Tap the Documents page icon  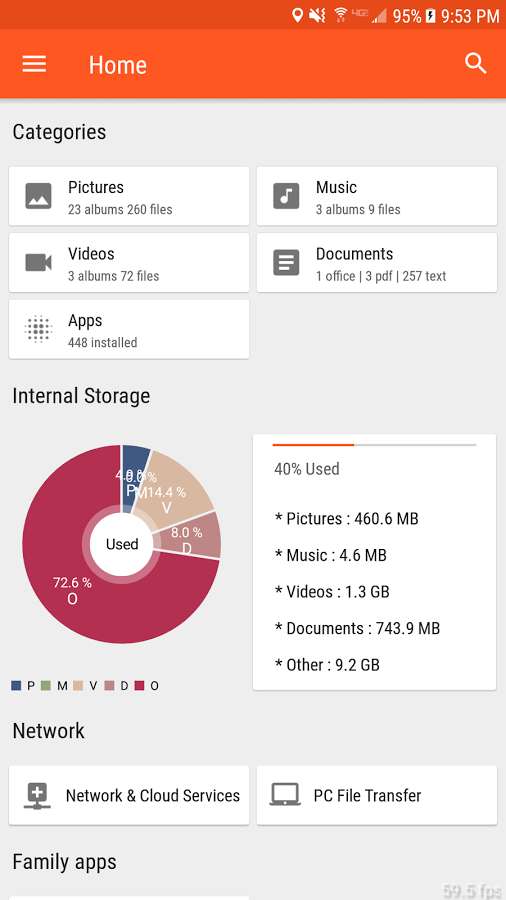tap(286, 263)
